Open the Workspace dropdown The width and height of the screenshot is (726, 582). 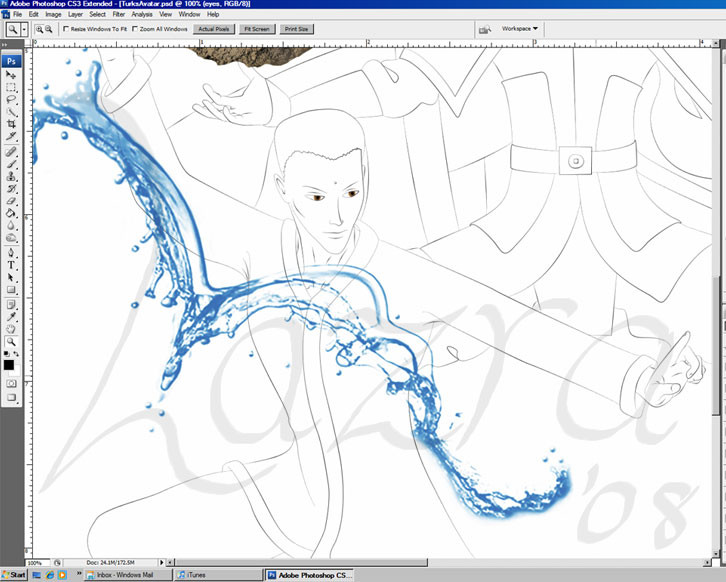click(x=519, y=29)
